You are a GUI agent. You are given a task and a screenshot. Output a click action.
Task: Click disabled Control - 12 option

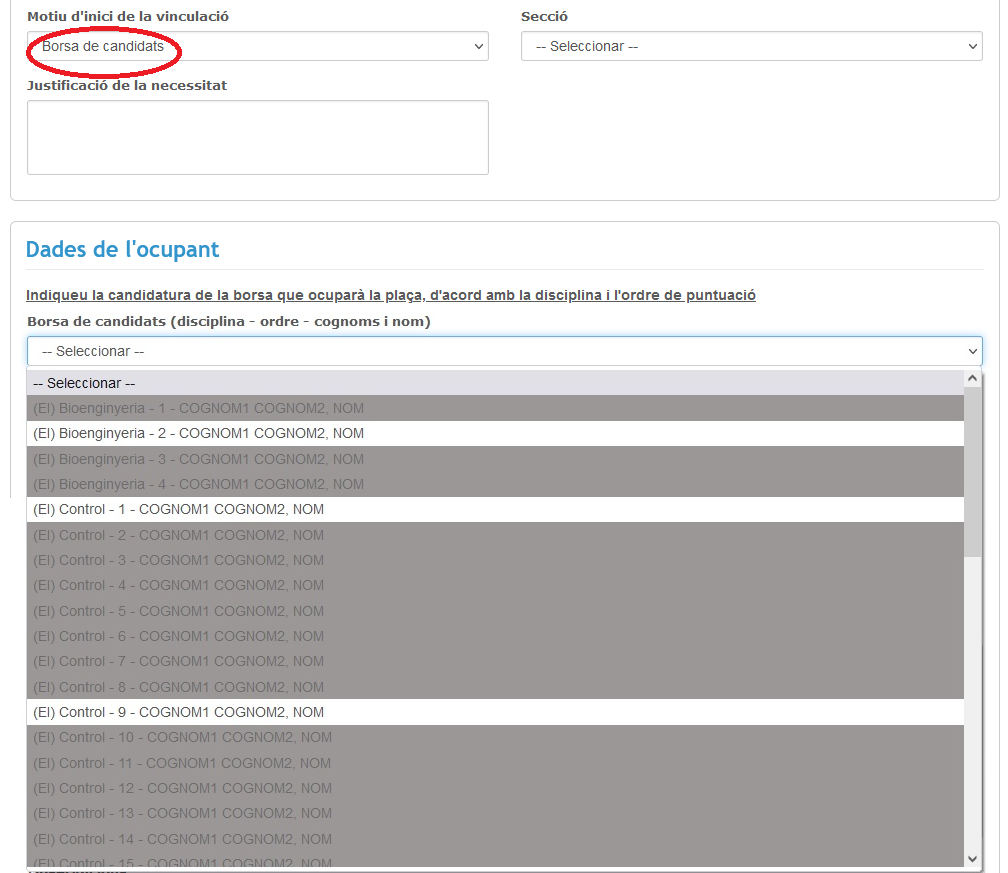(494, 788)
